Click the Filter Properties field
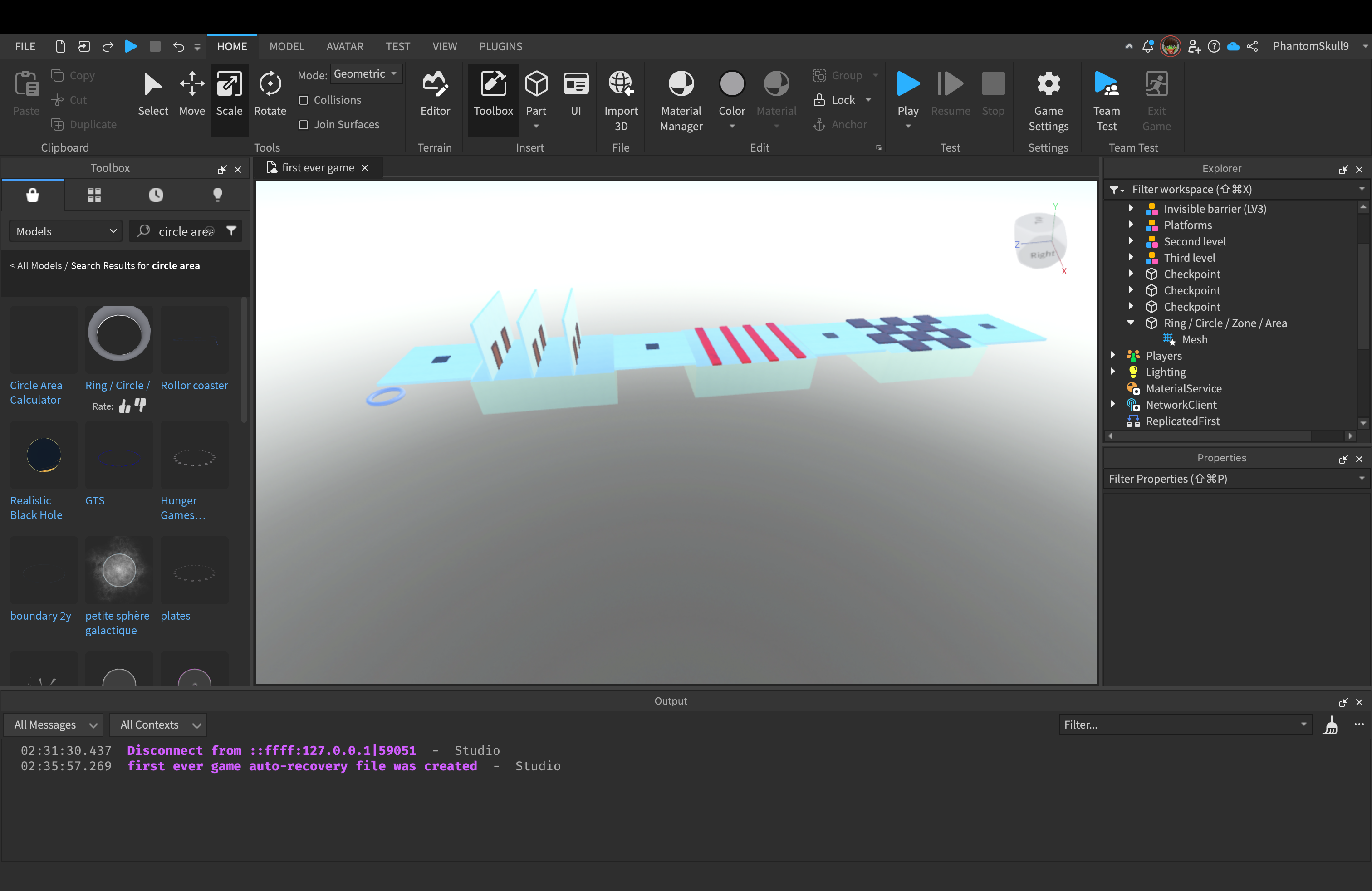Viewport: 1372px width, 891px height. [1235, 479]
